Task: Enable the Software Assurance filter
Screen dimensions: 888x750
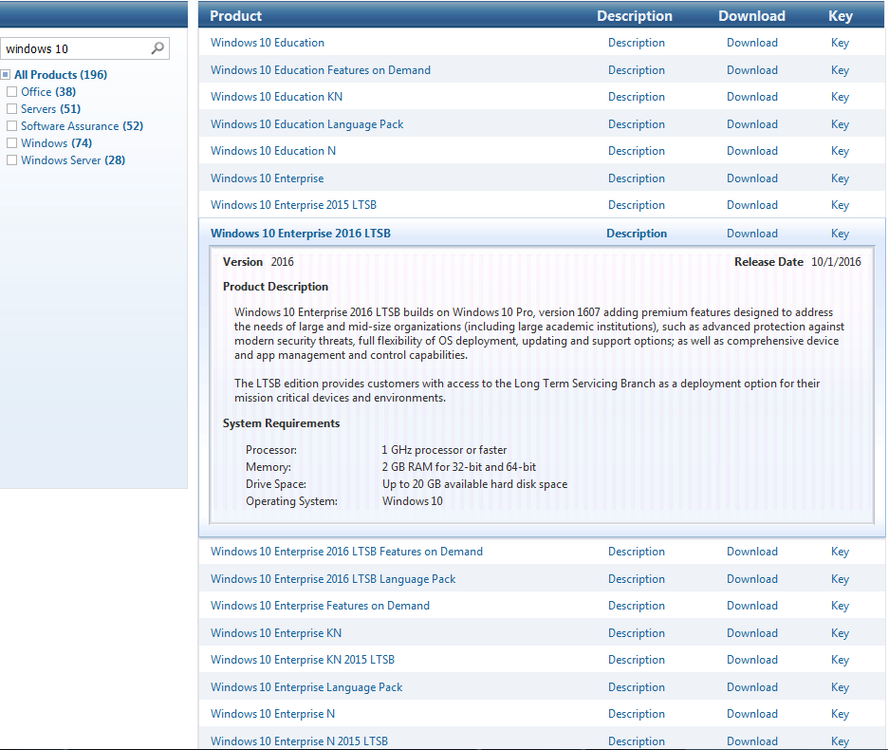Action: pyautogui.click(x=11, y=126)
